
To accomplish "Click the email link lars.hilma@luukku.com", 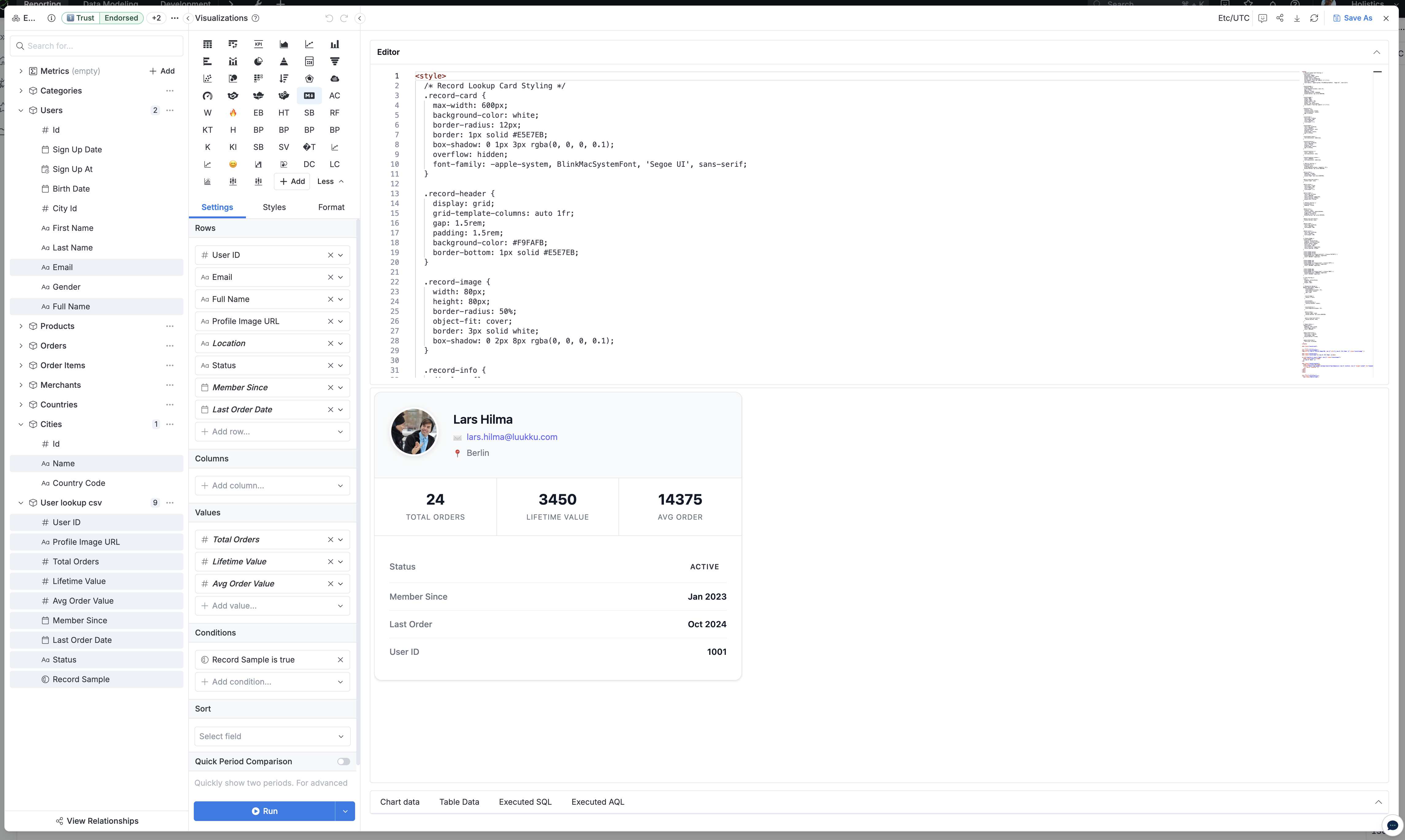I will point(511,437).
